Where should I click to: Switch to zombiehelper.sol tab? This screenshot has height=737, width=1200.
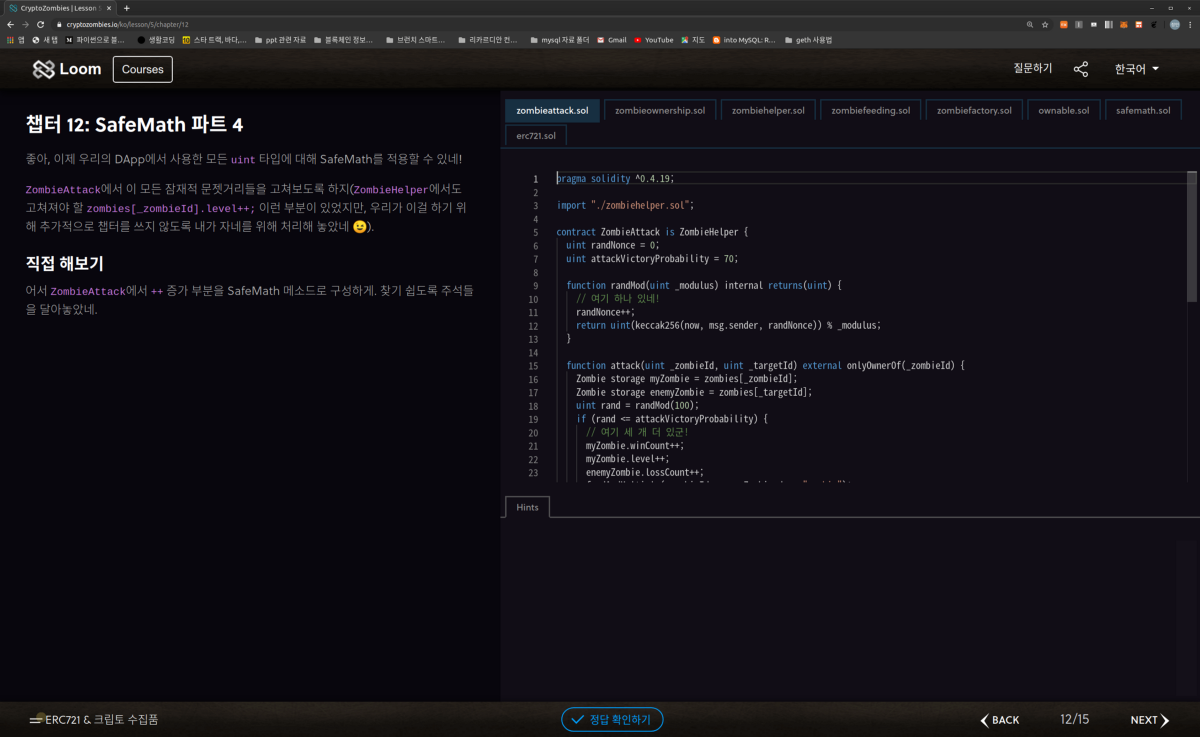tap(768, 110)
